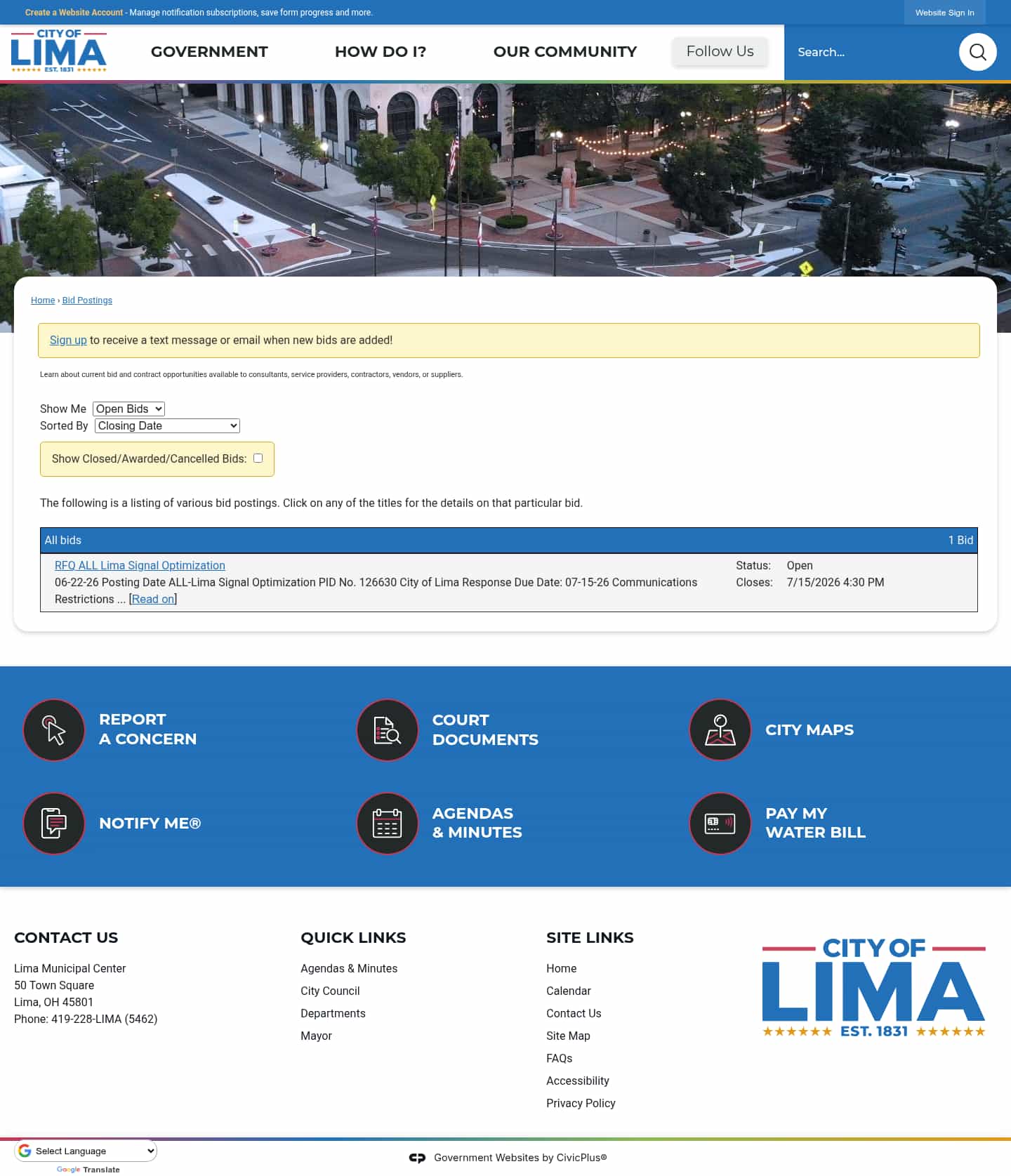Click the Google Translate text link
This screenshot has height=1176, width=1011.
88,1170
